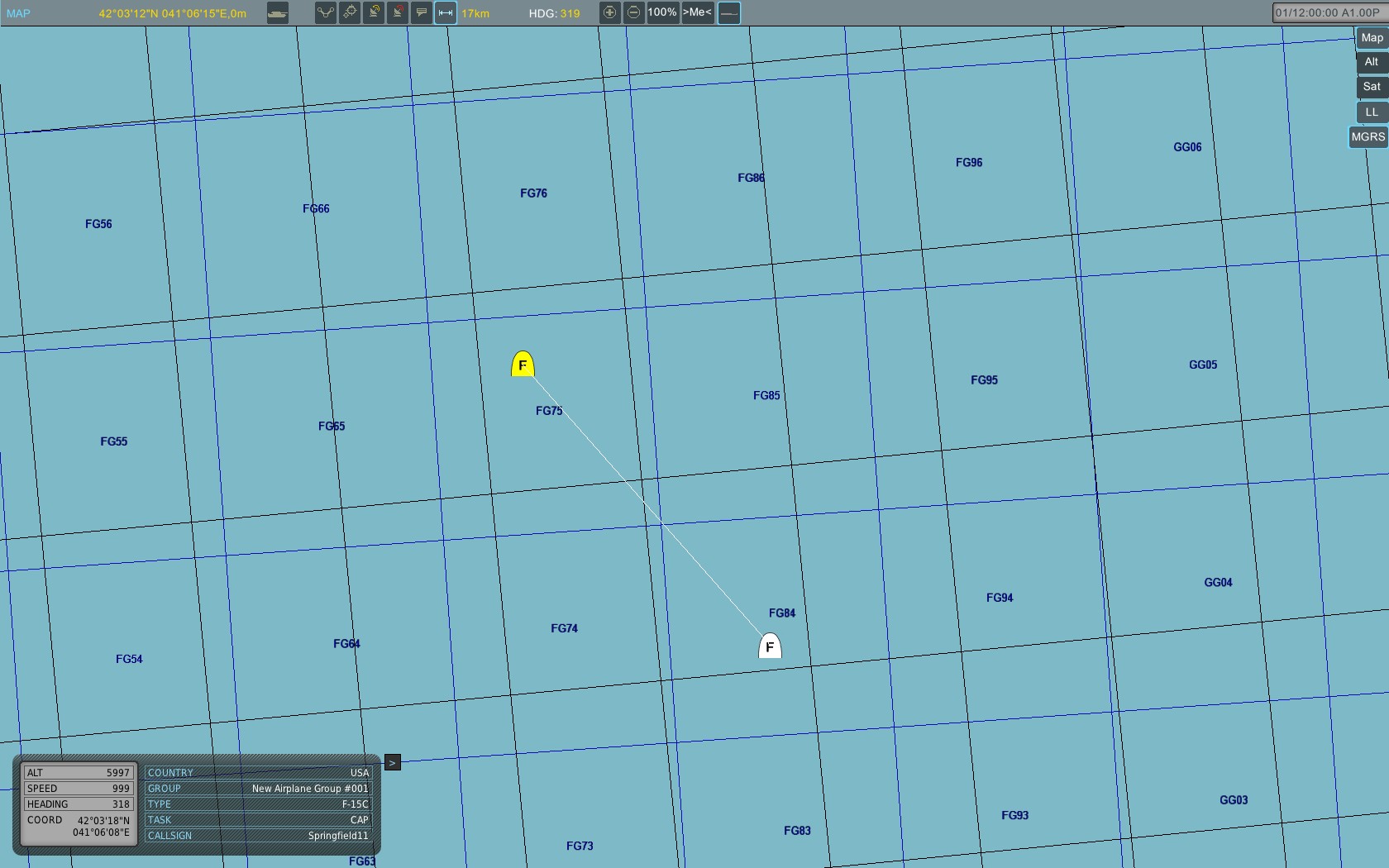Screen dimensions: 1389x868
Task: Zoom out with the minus icon
Action: point(633,13)
